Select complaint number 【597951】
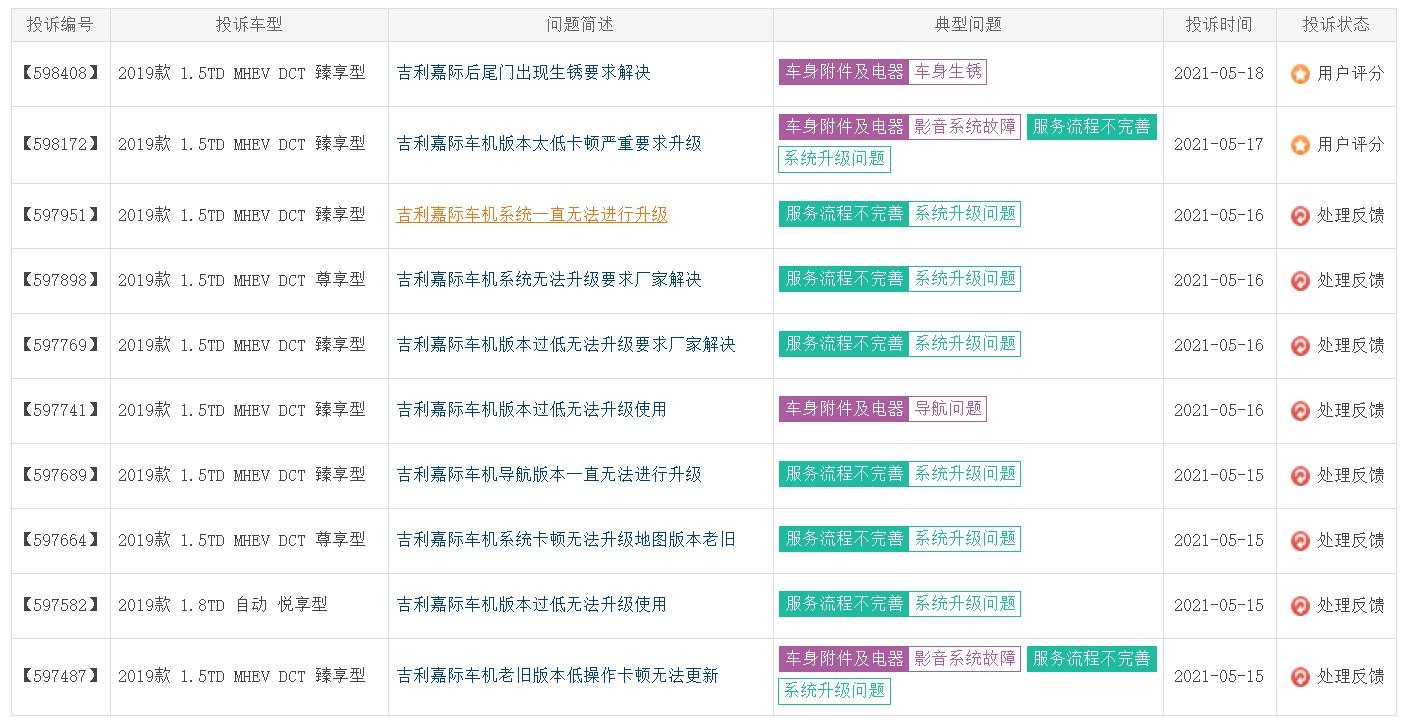 (x=60, y=216)
